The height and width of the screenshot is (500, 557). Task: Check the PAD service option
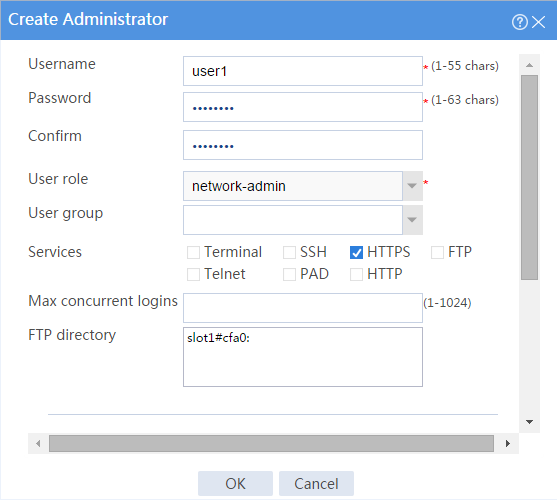tap(289, 275)
